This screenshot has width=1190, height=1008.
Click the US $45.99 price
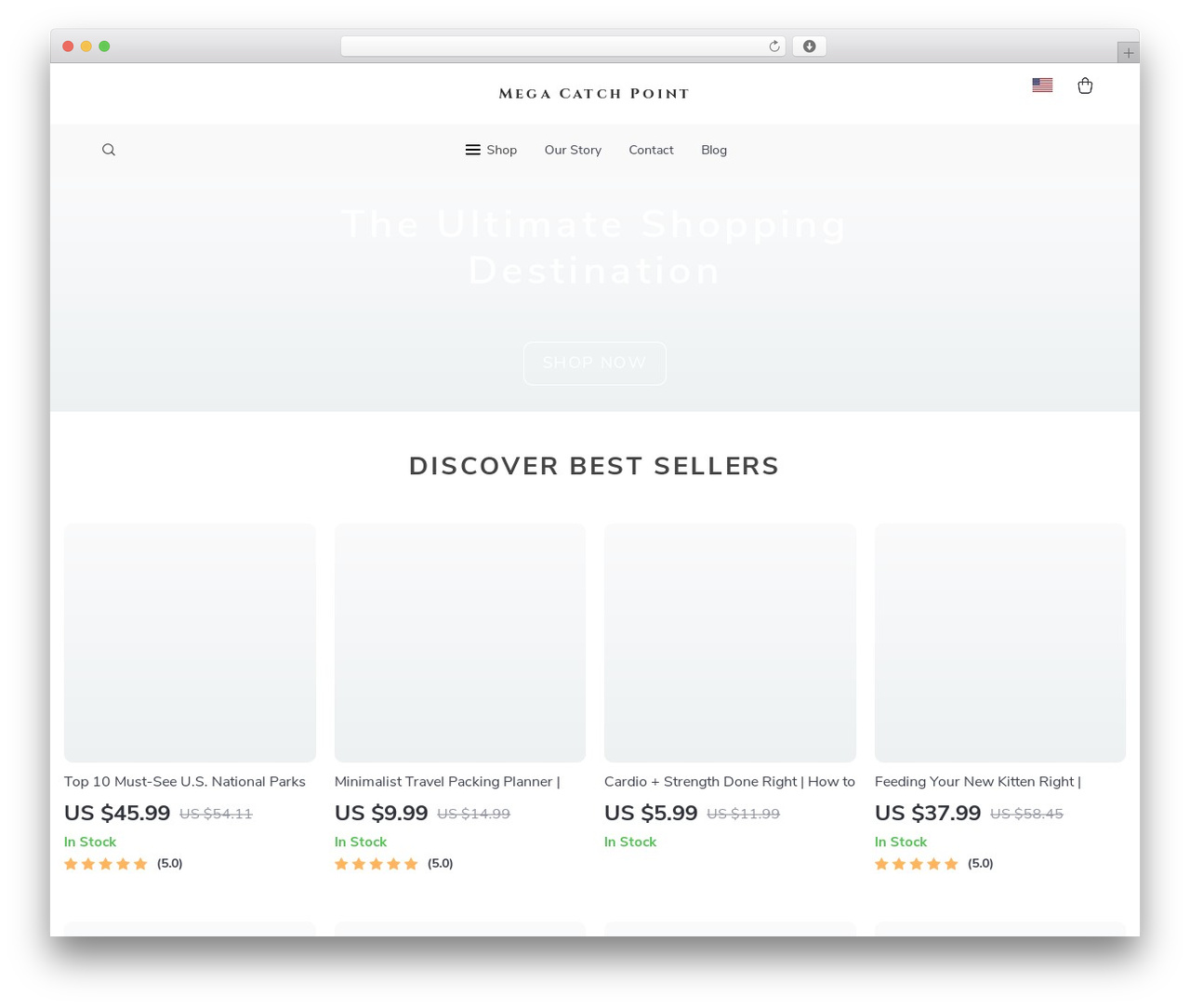coord(117,813)
